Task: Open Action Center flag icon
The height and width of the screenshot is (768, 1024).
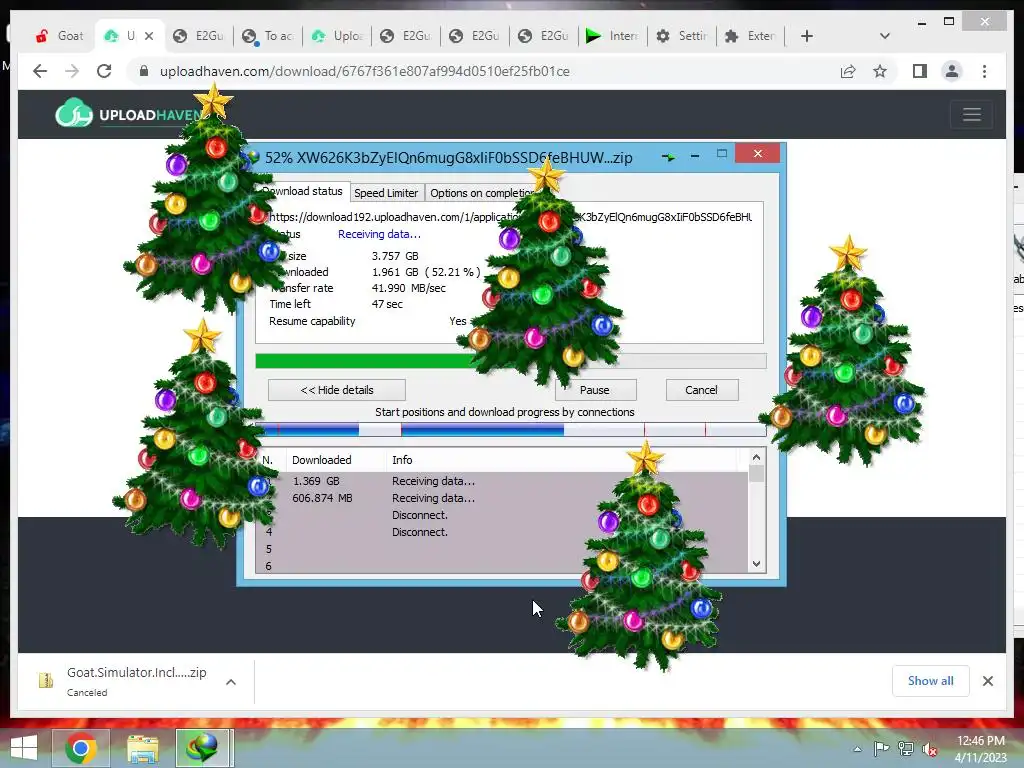Action: pyautogui.click(x=881, y=749)
